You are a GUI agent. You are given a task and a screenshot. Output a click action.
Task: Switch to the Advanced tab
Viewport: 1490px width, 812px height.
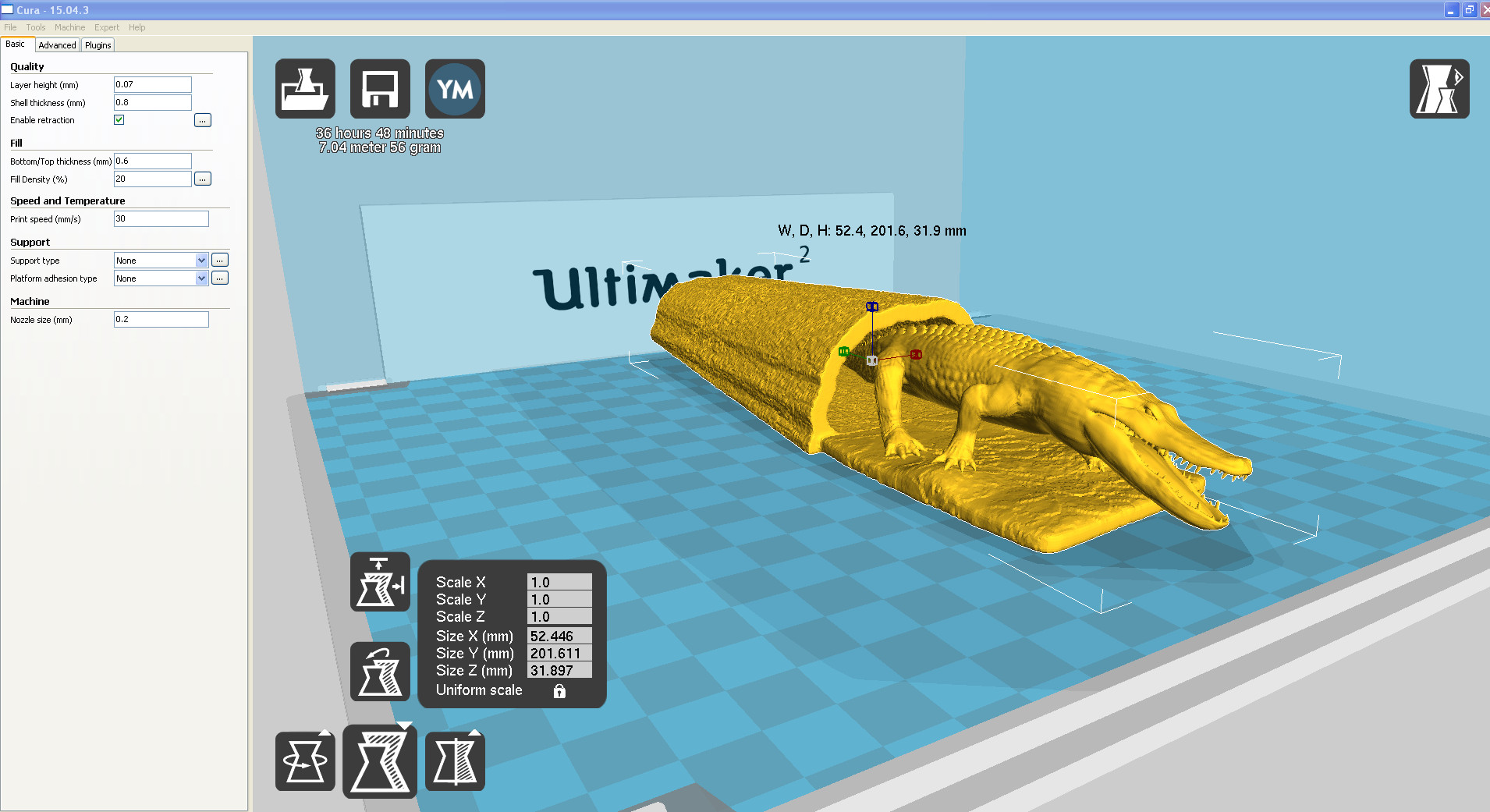tap(57, 44)
